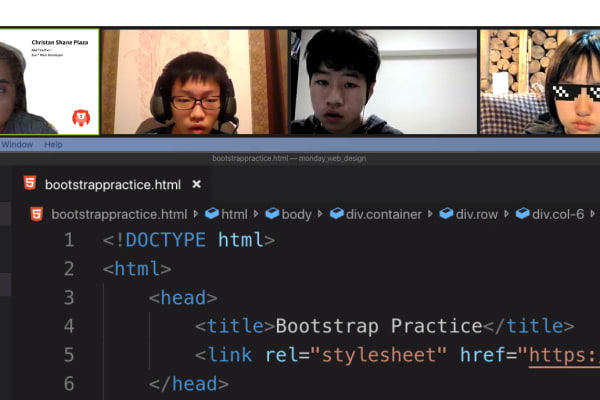Select the participant wearing pixel sunglasses

[540, 82]
